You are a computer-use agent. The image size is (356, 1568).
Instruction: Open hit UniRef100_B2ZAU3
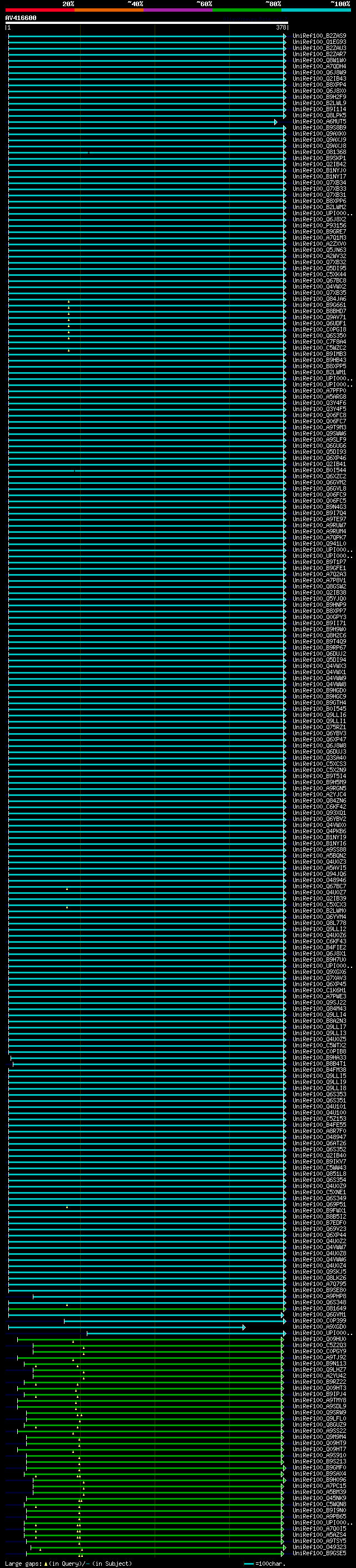[319, 48]
